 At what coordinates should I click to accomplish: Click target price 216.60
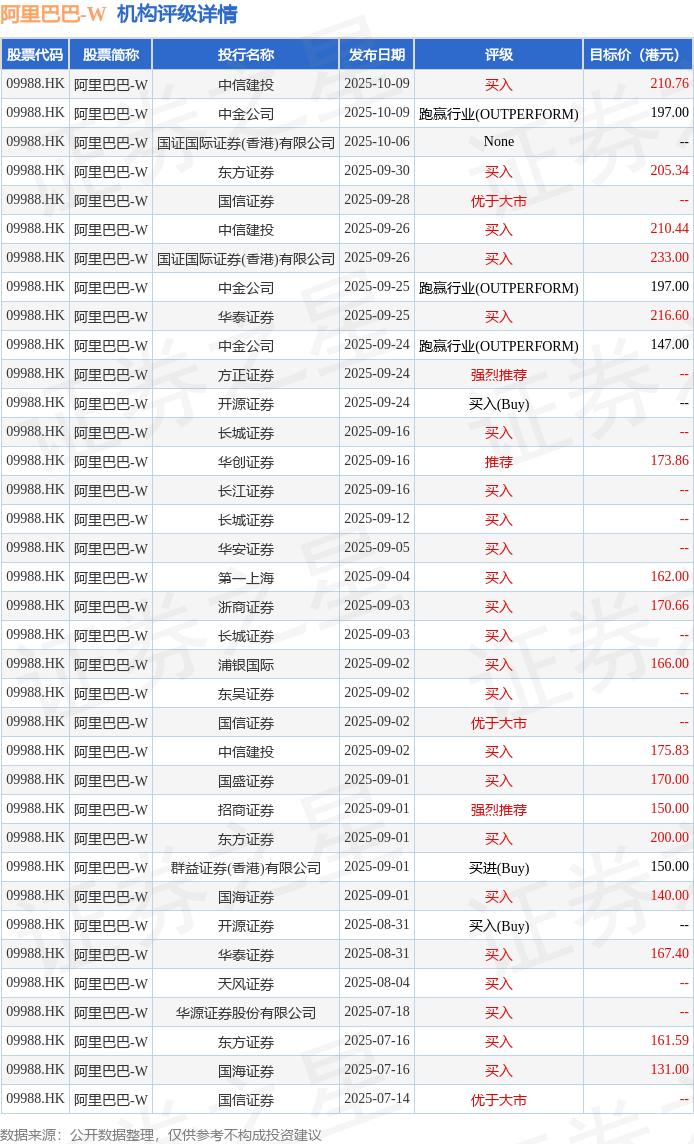[x=669, y=315]
